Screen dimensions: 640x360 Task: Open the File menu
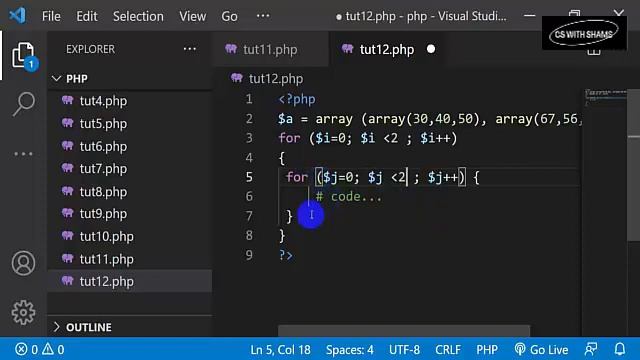point(51,16)
